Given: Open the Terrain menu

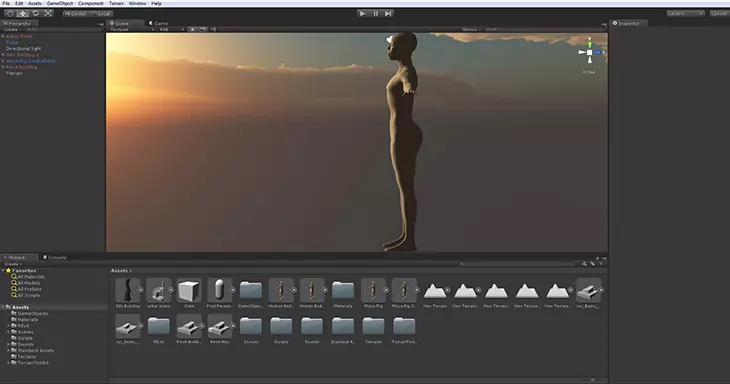Looking at the screenshot, I should click(x=116, y=3).
